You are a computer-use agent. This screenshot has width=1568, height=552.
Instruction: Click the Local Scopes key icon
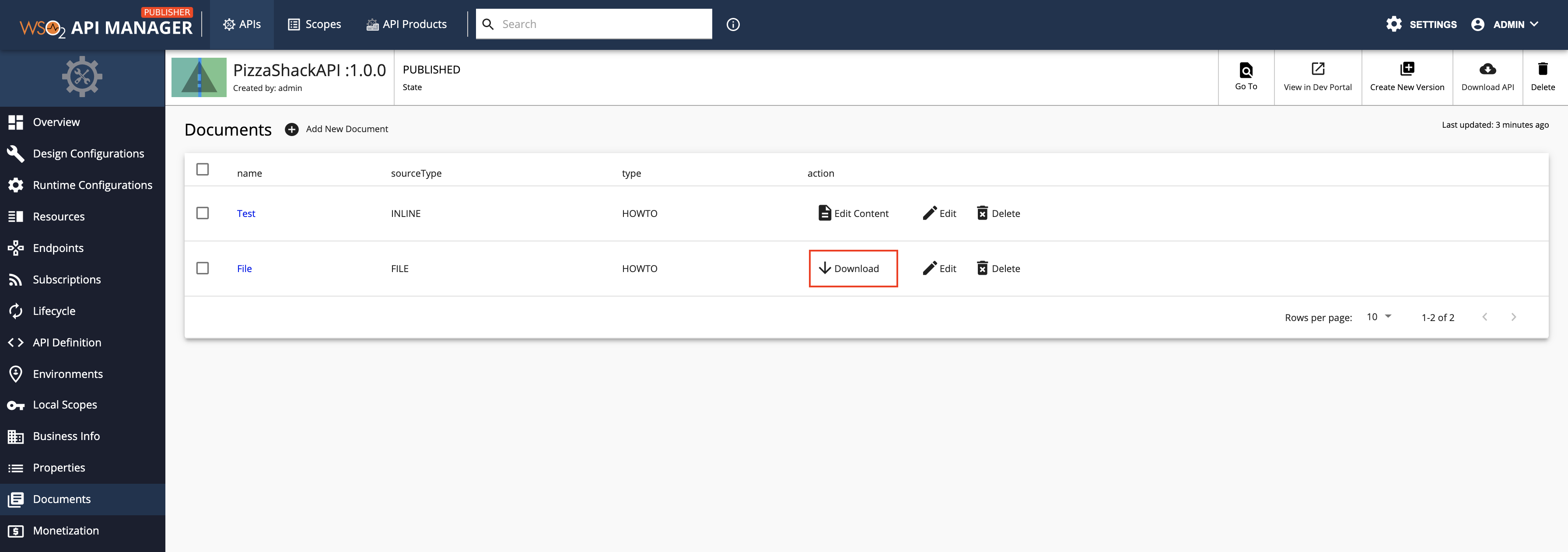click(16, 405)
